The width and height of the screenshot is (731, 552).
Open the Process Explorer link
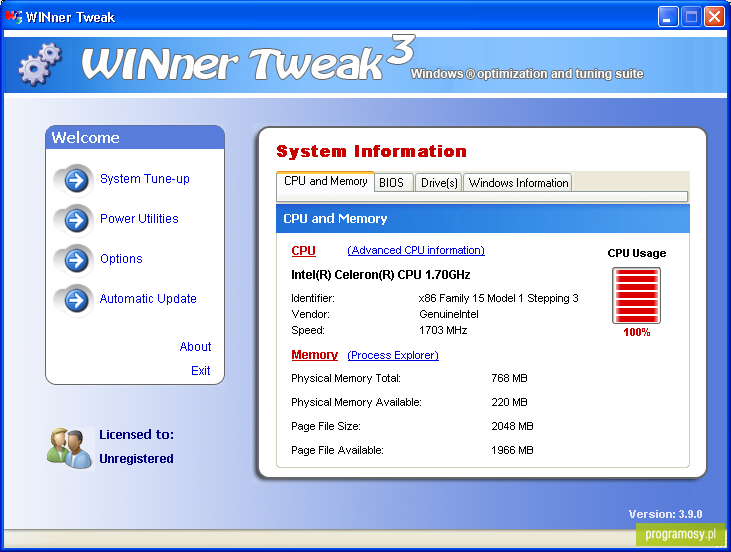click(393, 355)
